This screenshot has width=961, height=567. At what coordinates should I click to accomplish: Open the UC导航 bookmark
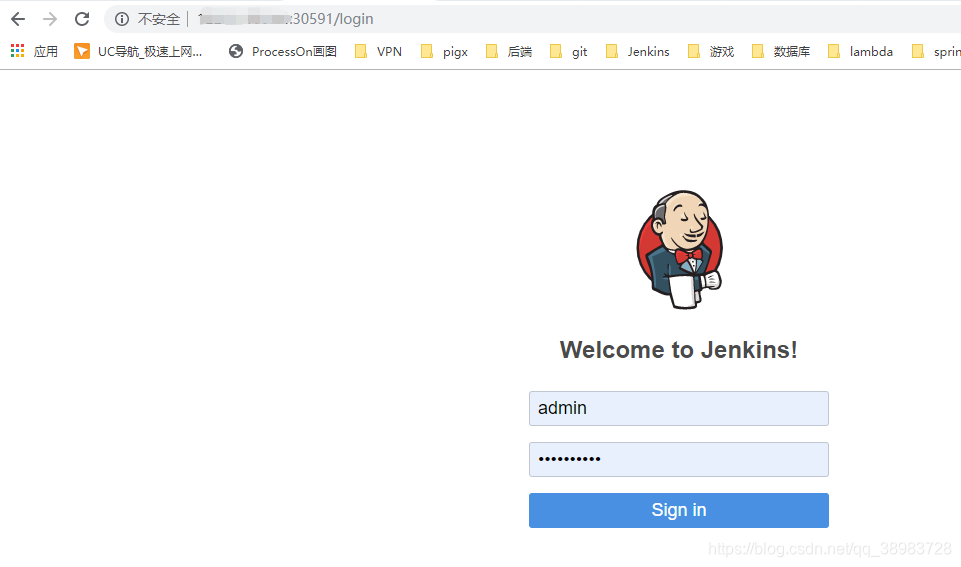(x=138, y=51)
